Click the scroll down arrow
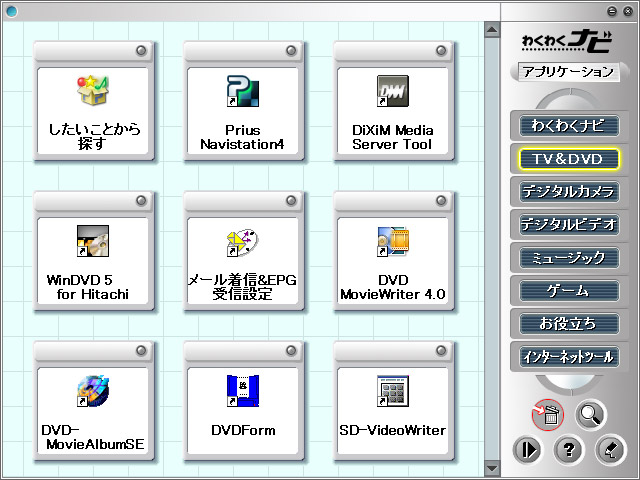The width and height of the screenshot is (640, 480). (x=492, y=467)
